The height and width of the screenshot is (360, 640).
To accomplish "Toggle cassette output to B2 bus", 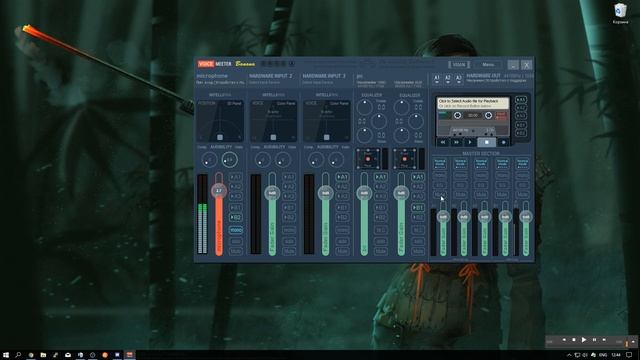I will click(x=521, y=133).
